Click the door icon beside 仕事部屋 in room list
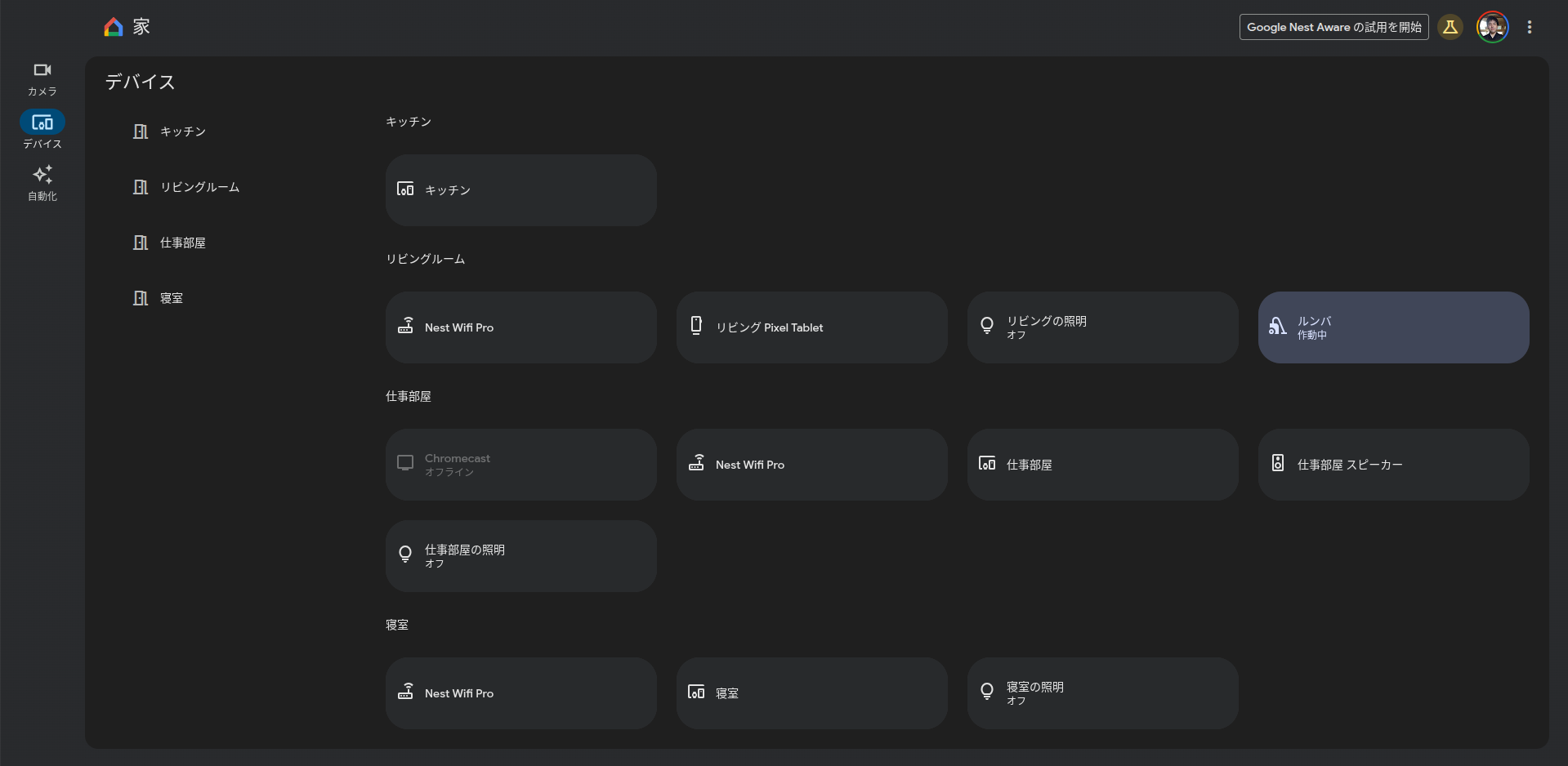 pyautogui.click(x=141, y=243)
